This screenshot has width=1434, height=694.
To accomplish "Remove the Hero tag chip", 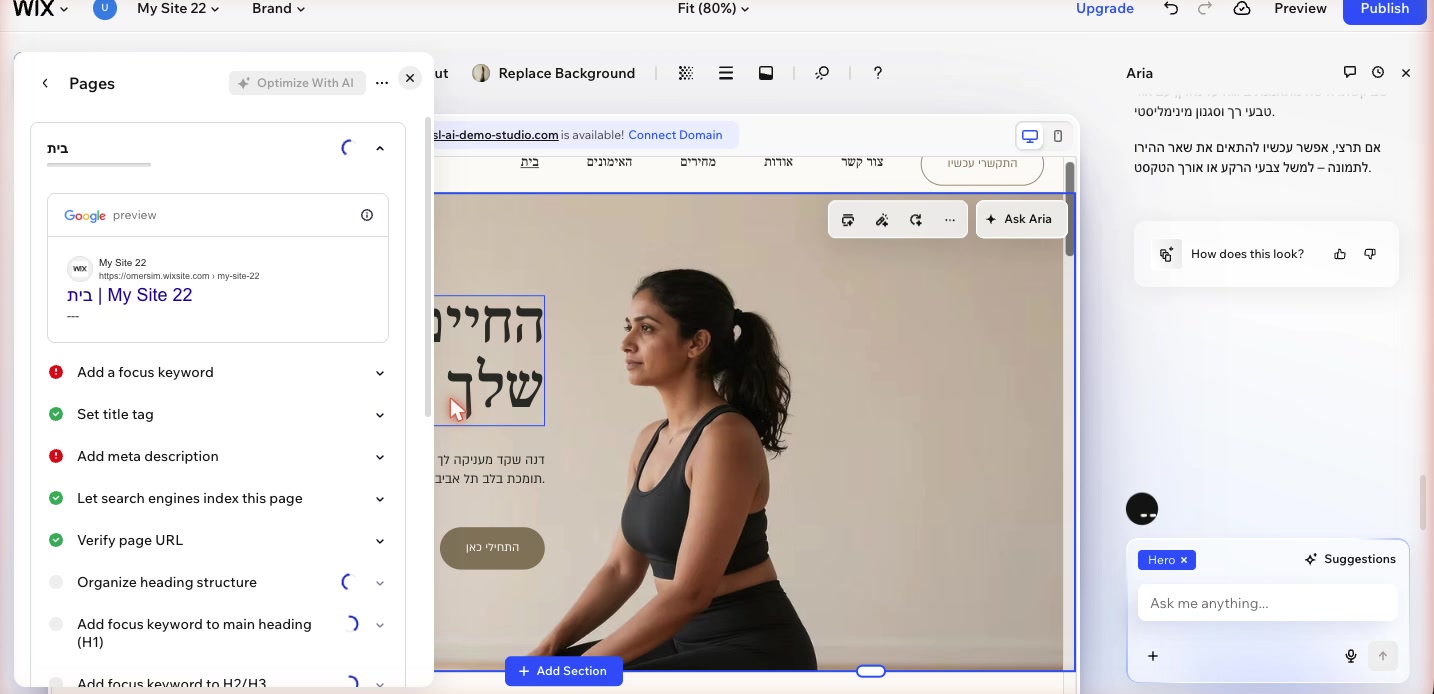I will [1184, 560].
